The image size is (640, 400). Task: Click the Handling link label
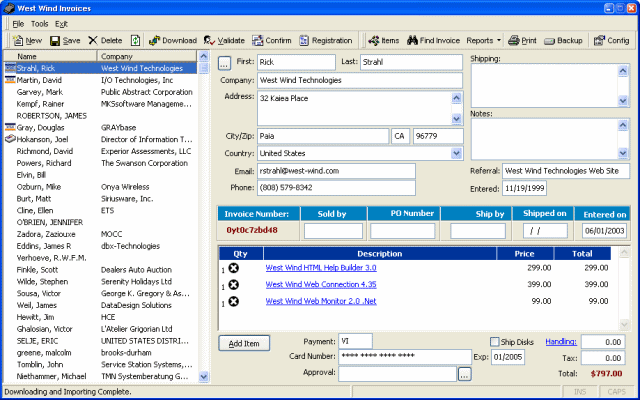tap(560, 341)
